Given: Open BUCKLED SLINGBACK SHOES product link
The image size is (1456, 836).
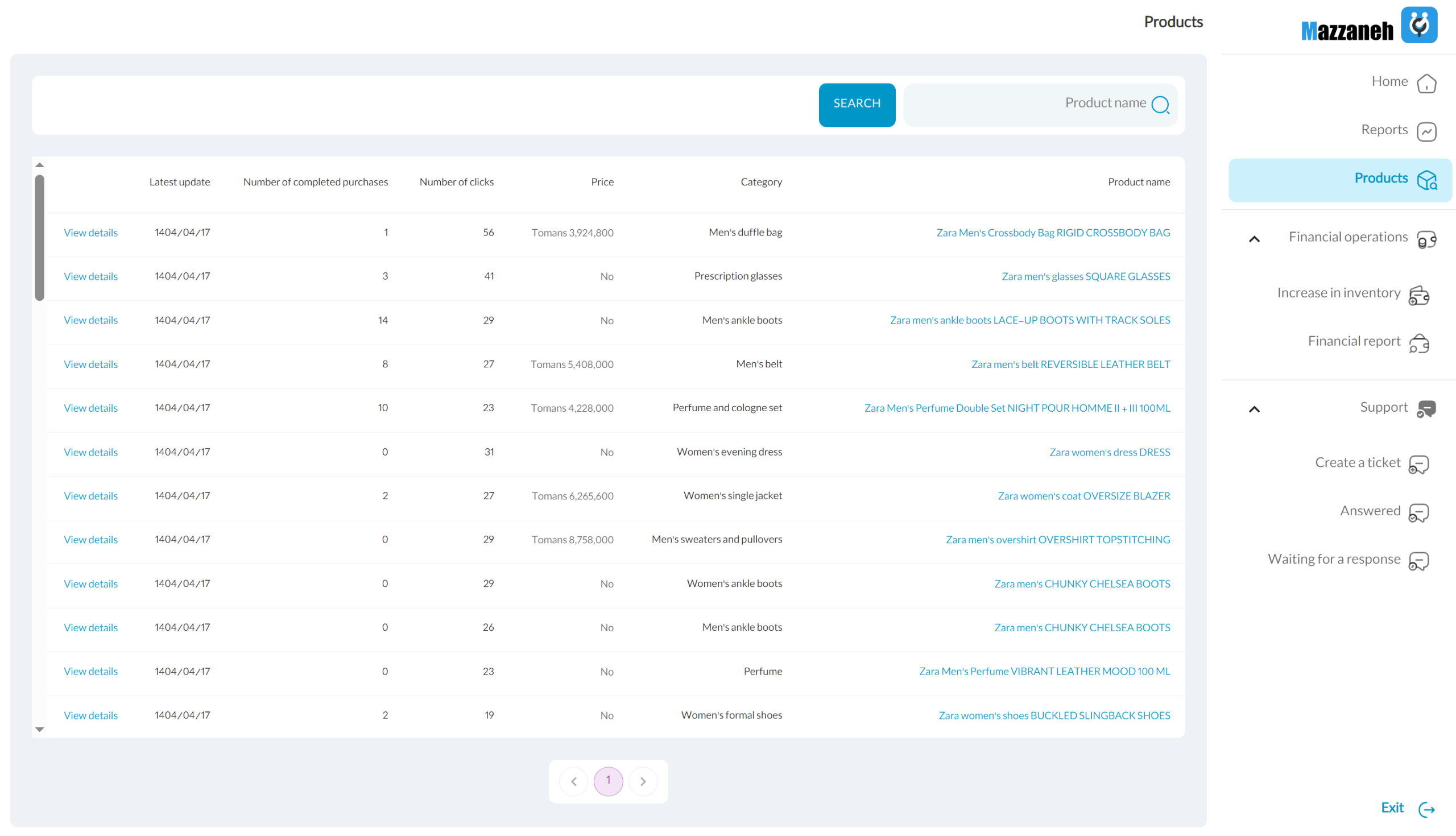Looking at the screenshot, I should (1054, 715).
